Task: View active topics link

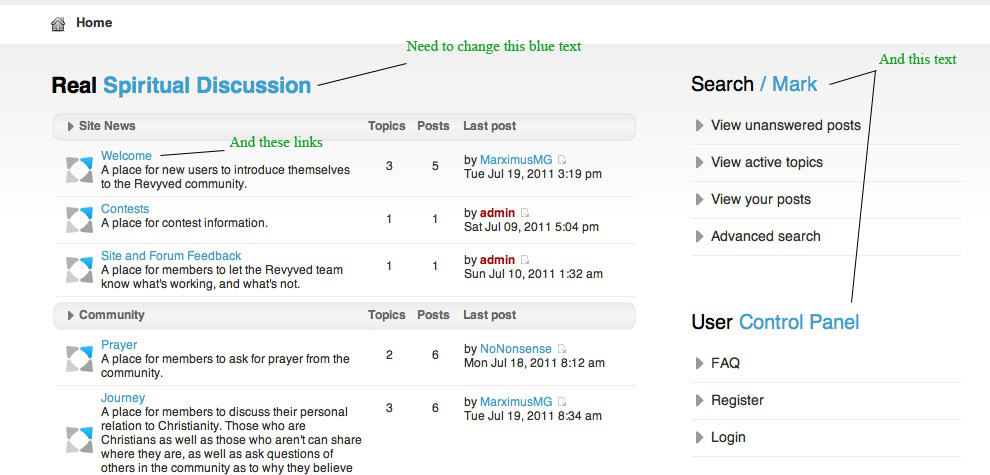Action: click(767, 162)
